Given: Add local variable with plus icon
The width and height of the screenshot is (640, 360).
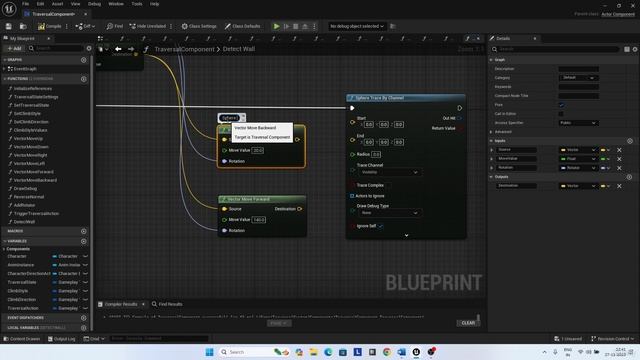Looking at the screenshot, I should click(84, 327).
